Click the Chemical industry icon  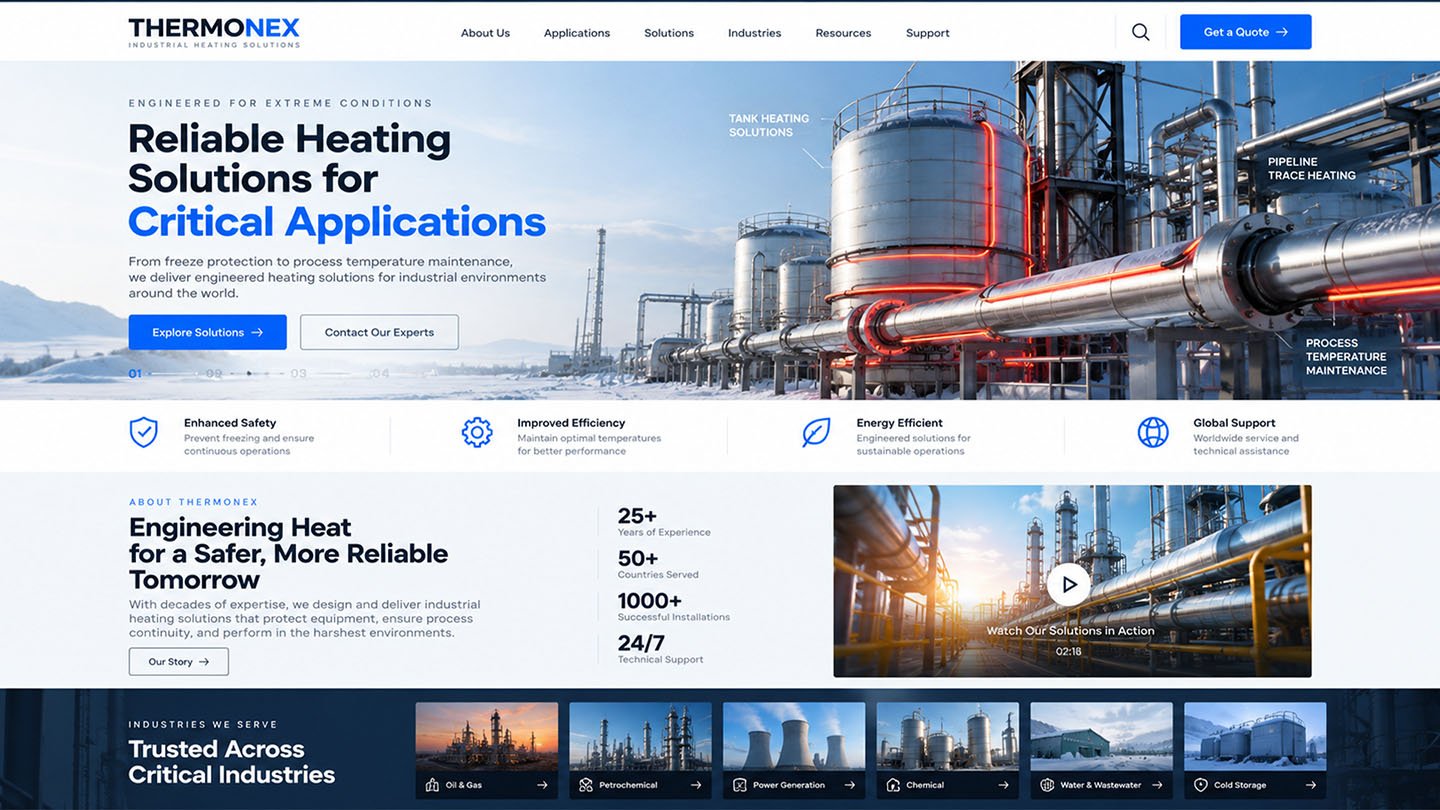(x=893, y=785)
